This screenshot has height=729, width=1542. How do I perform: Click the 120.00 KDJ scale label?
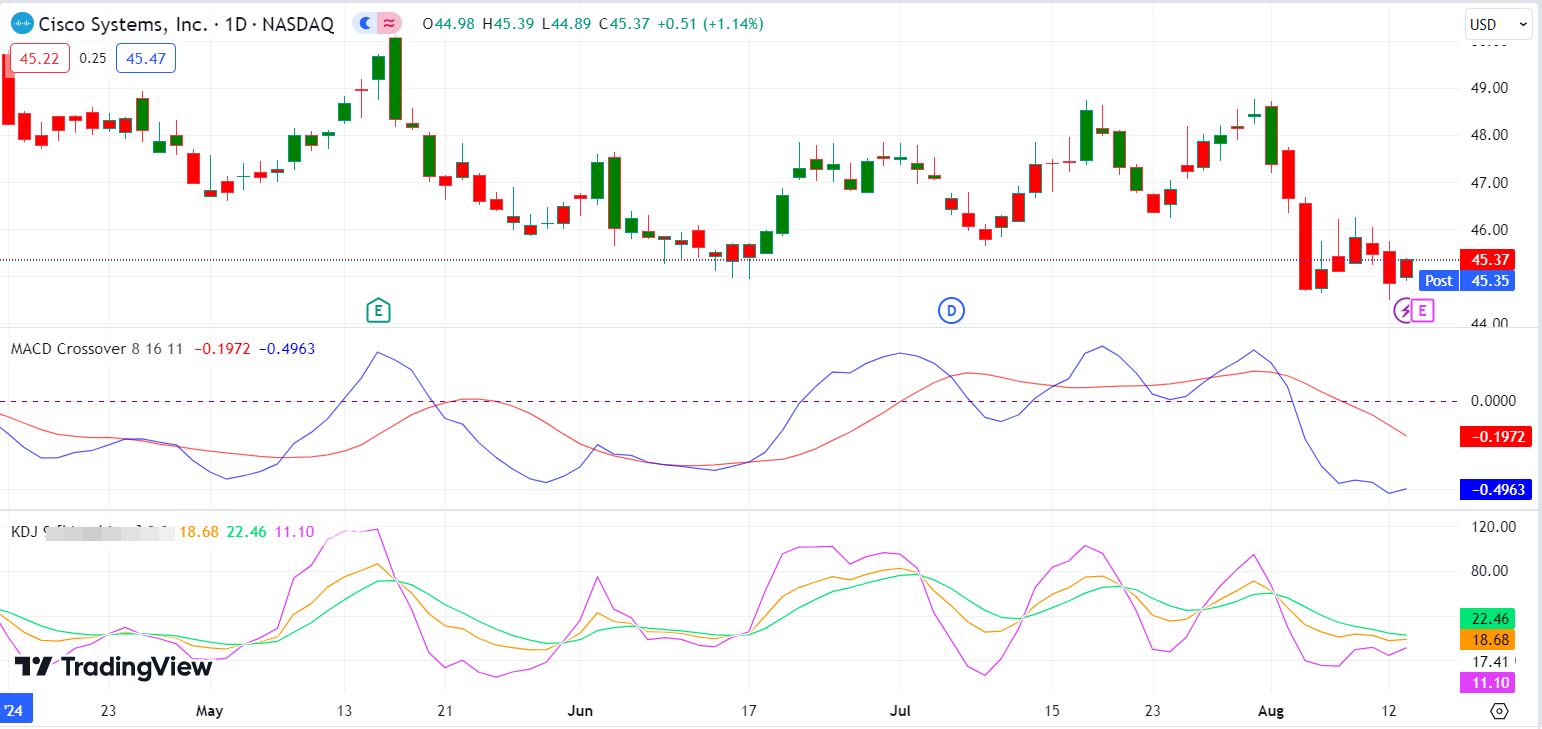pyautogui.click(x=1491, y=527)
